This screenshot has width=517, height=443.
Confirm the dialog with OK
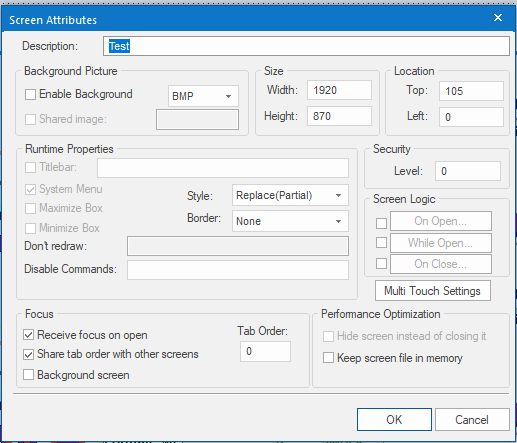394,420
